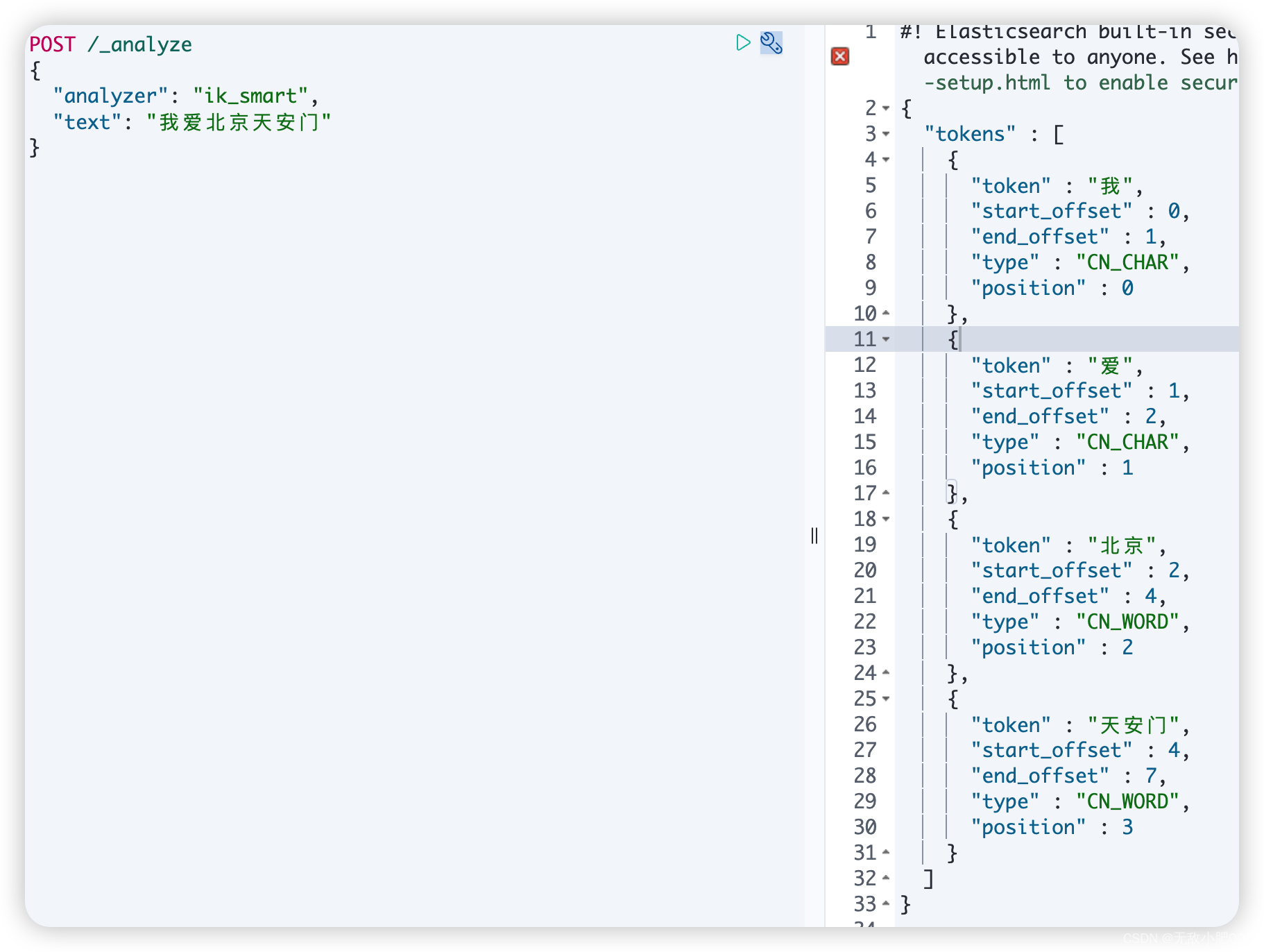Click "end_offset" : 2 on line 14
The image size is (1264, 952).
(1068, 416)
